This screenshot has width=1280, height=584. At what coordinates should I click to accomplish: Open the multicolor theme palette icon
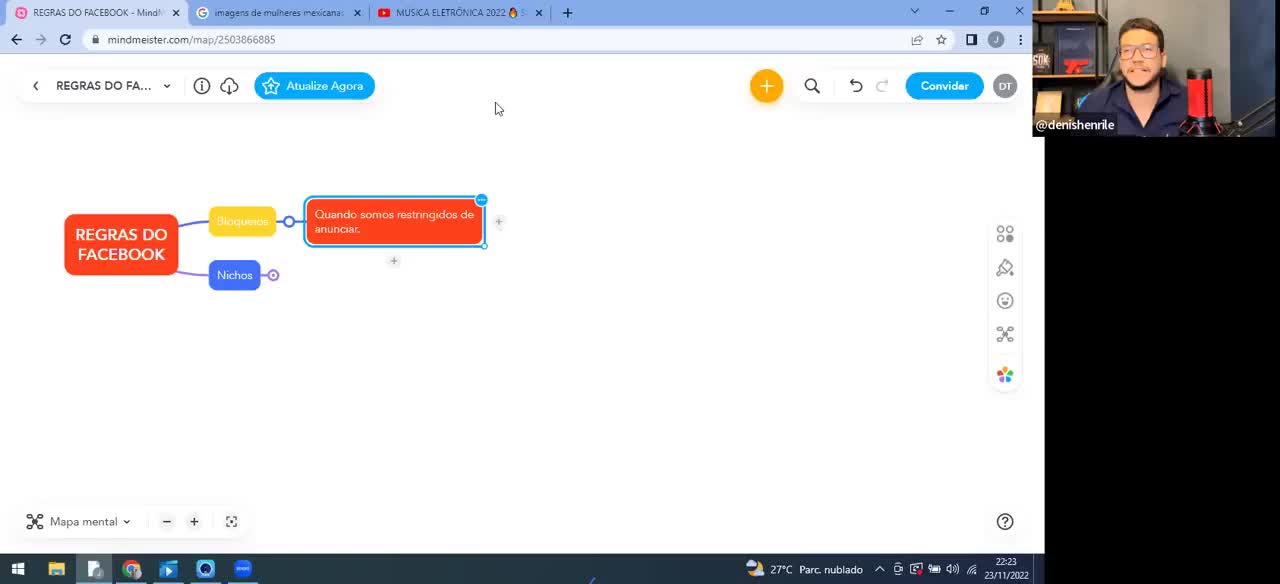(1005, 375)
